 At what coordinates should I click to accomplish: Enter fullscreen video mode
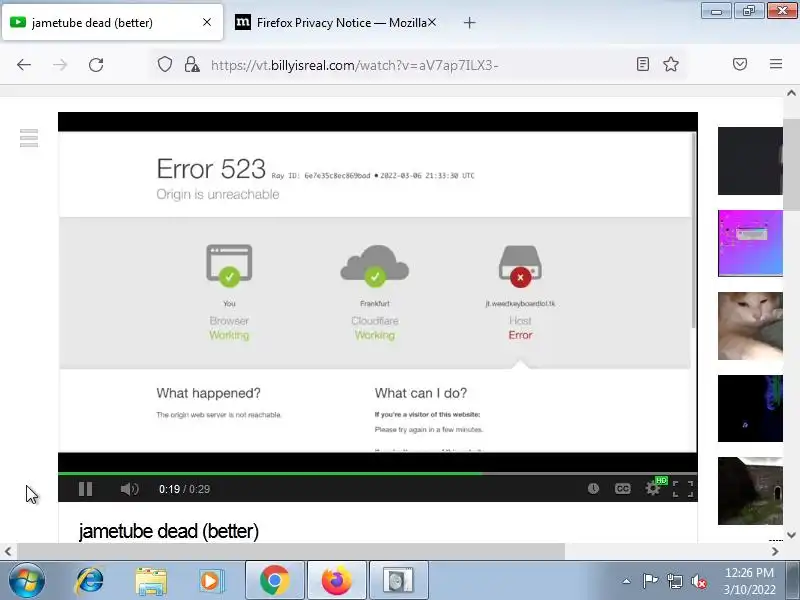[x=683, y=489]
